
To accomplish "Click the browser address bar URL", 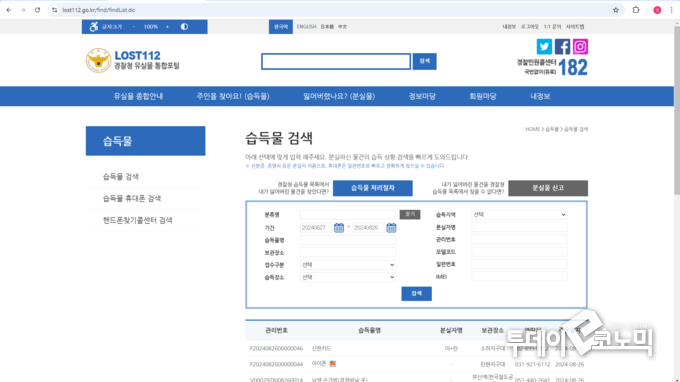I will pyautogui.click(x=98, y=10).
